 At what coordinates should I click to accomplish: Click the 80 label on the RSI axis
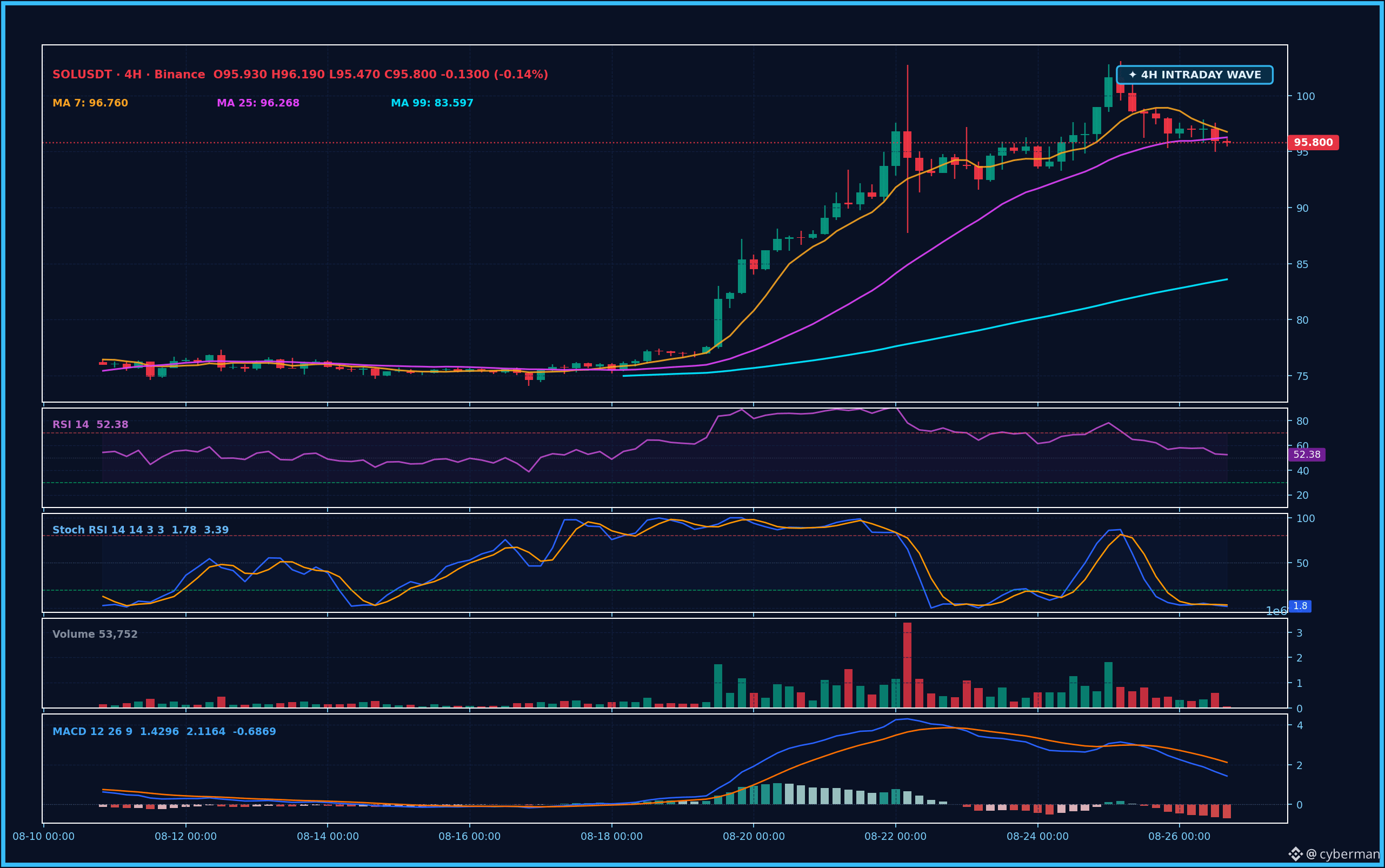pyautogui.click(x=1302, y=422)
